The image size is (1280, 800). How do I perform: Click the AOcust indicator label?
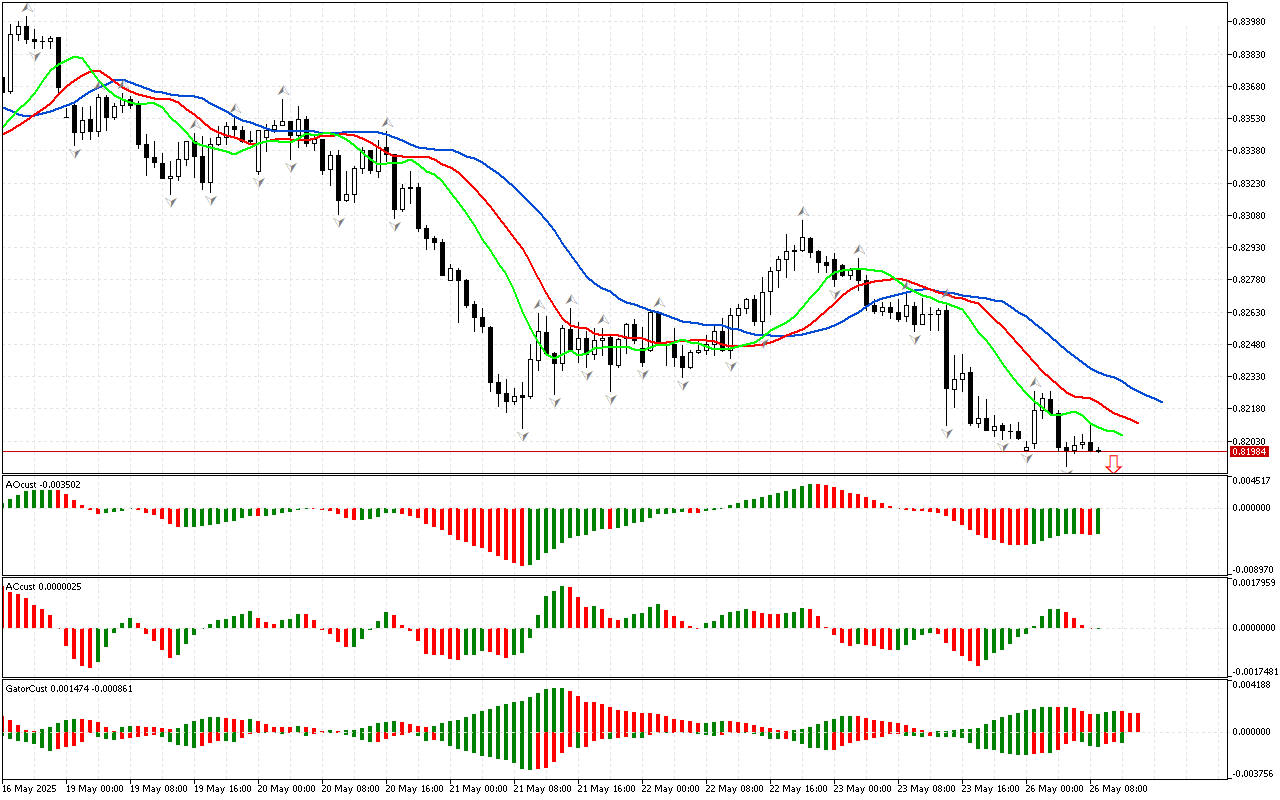click(x=43, y=485)
